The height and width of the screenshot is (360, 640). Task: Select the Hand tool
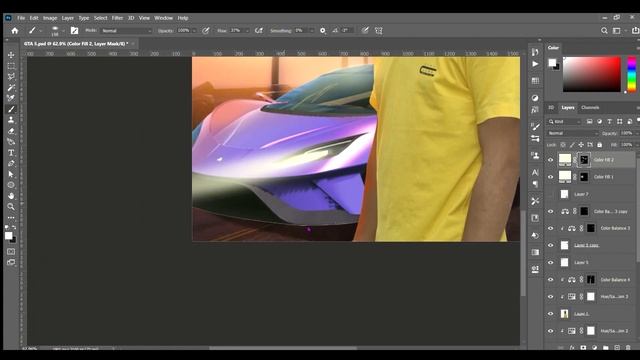coord(11,196)
